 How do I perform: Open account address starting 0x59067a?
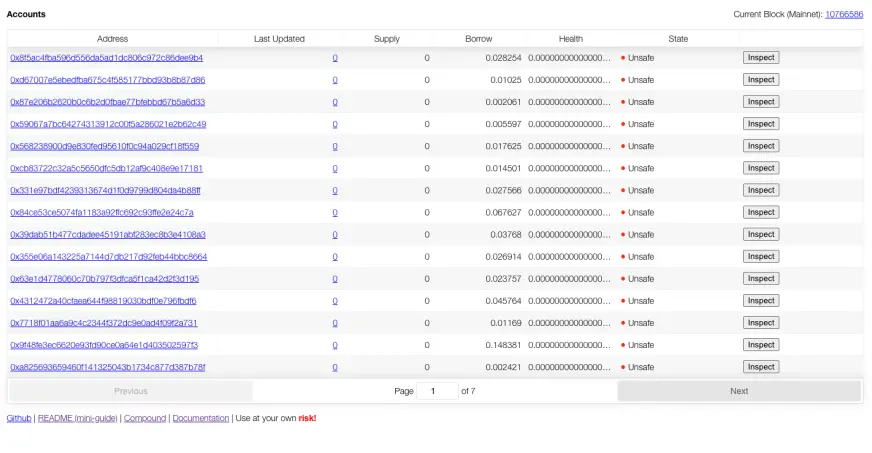coord(108,124)
